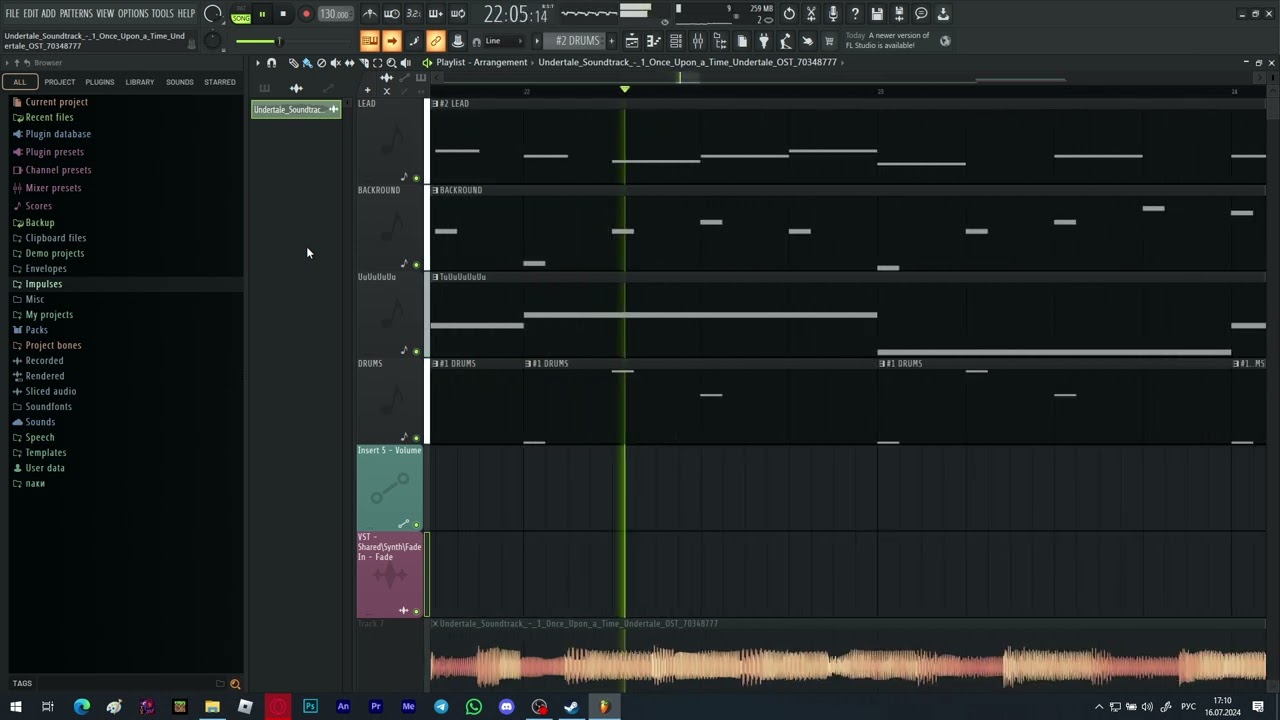This screenshot has height=720, width=1280.
Task: Toggle overdub mode icon
Action: tap(436, 14)
